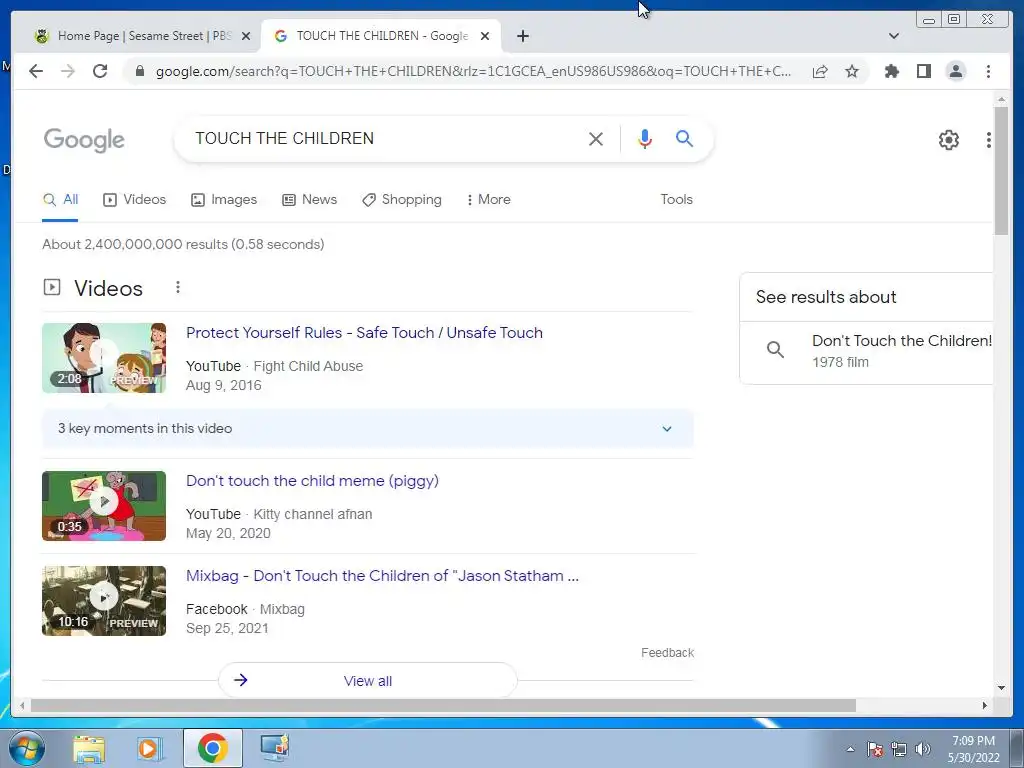1024x768 pixels.
Task: Open the taskbar clock 7:09 PM
Action: coord(973,749)
